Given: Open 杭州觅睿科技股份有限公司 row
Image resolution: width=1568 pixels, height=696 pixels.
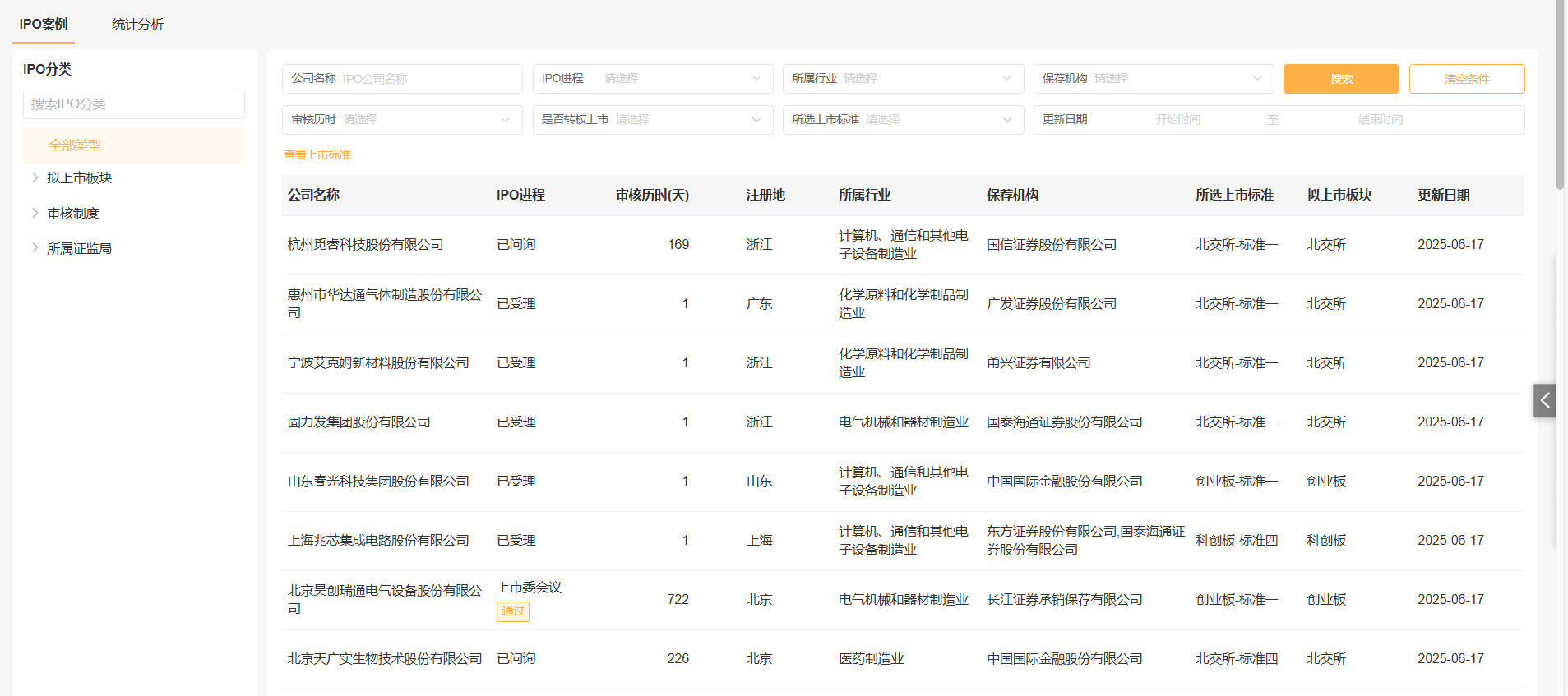Looking at the screenshot, I should pyautogui.click(x=903, y=245).
